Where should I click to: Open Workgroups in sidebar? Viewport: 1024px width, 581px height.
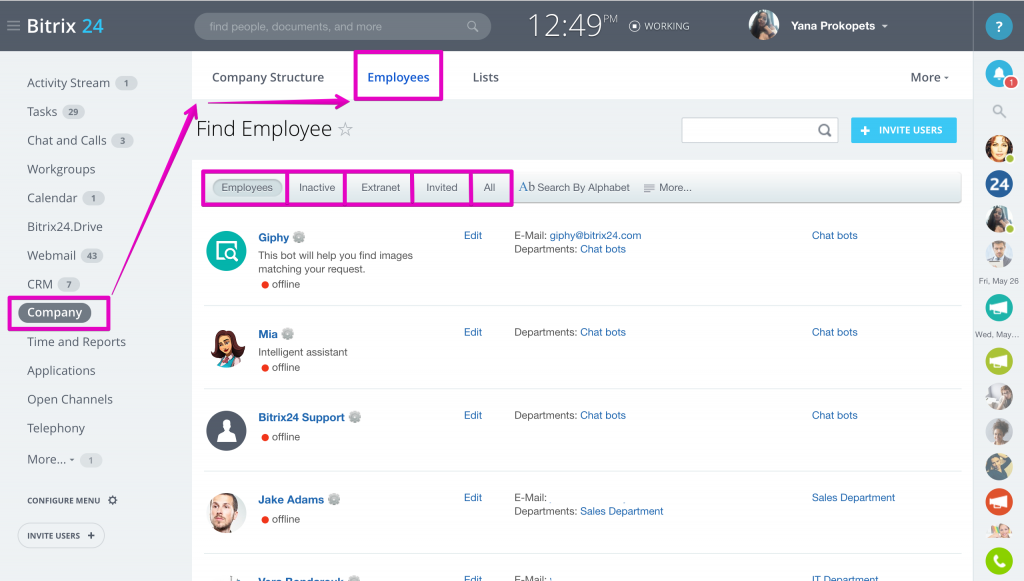[61, 169]
